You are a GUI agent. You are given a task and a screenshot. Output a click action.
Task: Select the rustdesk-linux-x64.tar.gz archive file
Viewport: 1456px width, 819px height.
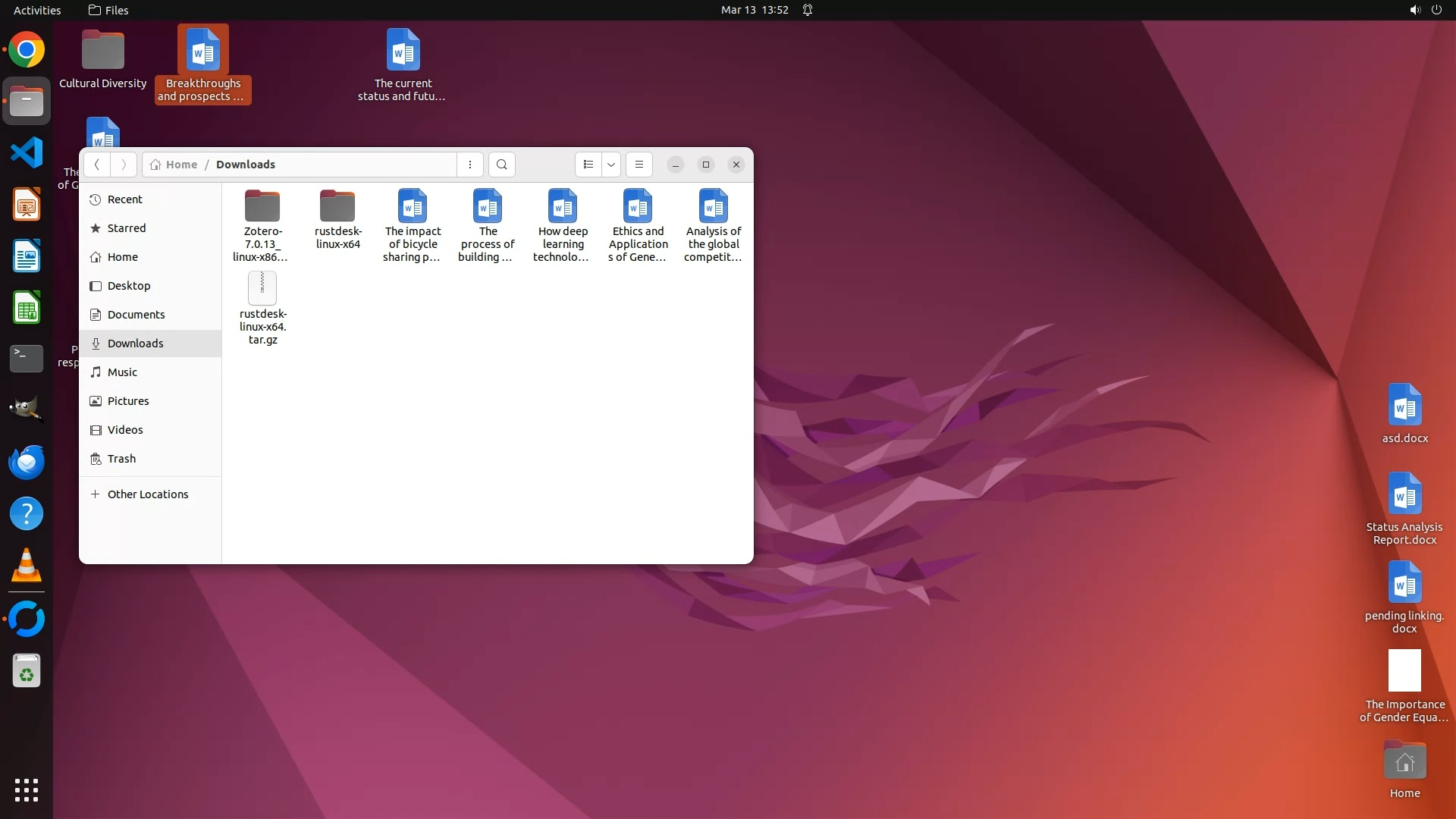262,289
